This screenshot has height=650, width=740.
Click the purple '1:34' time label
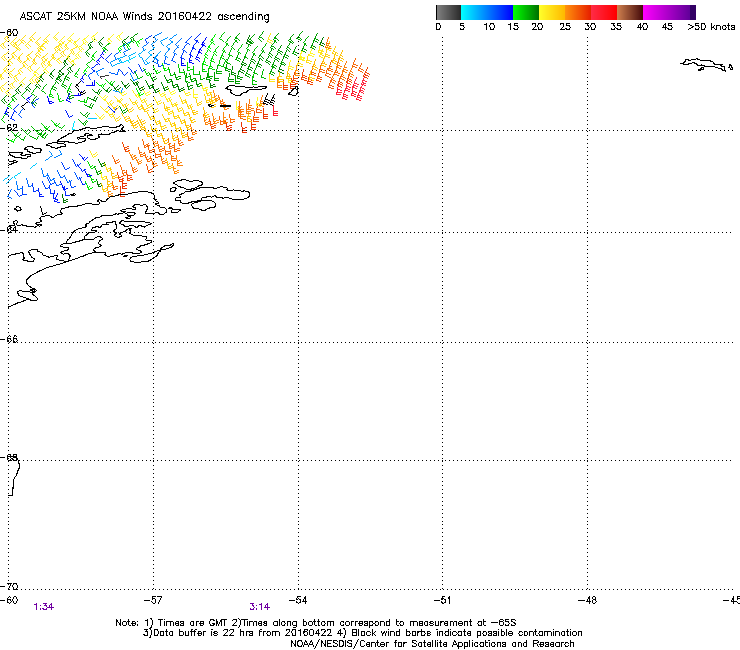43,607
